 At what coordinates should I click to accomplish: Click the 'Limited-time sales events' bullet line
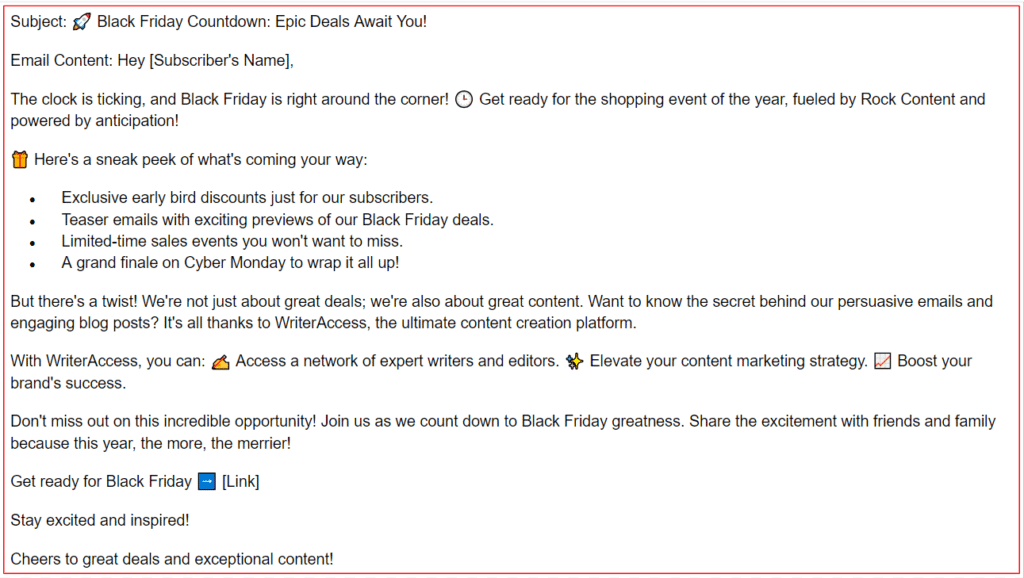[x=231, y=241]
